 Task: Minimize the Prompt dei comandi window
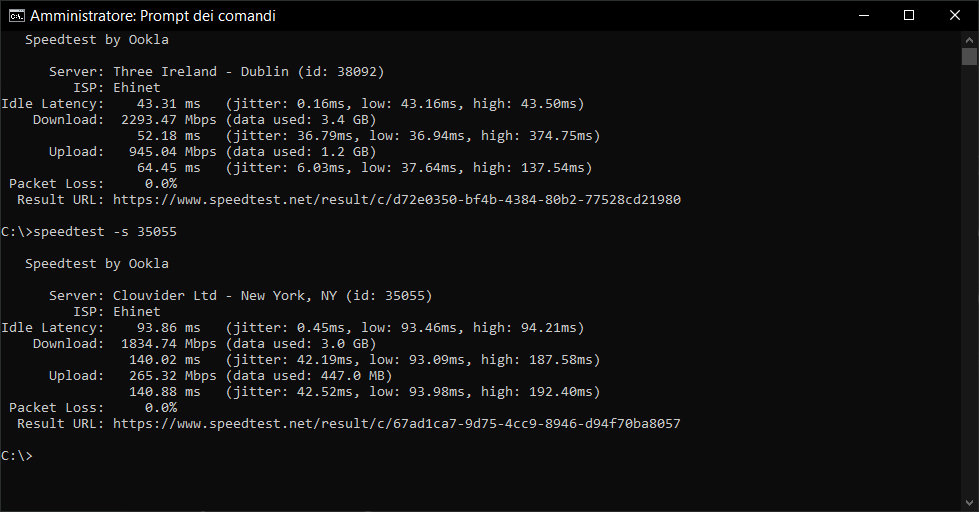863,15
